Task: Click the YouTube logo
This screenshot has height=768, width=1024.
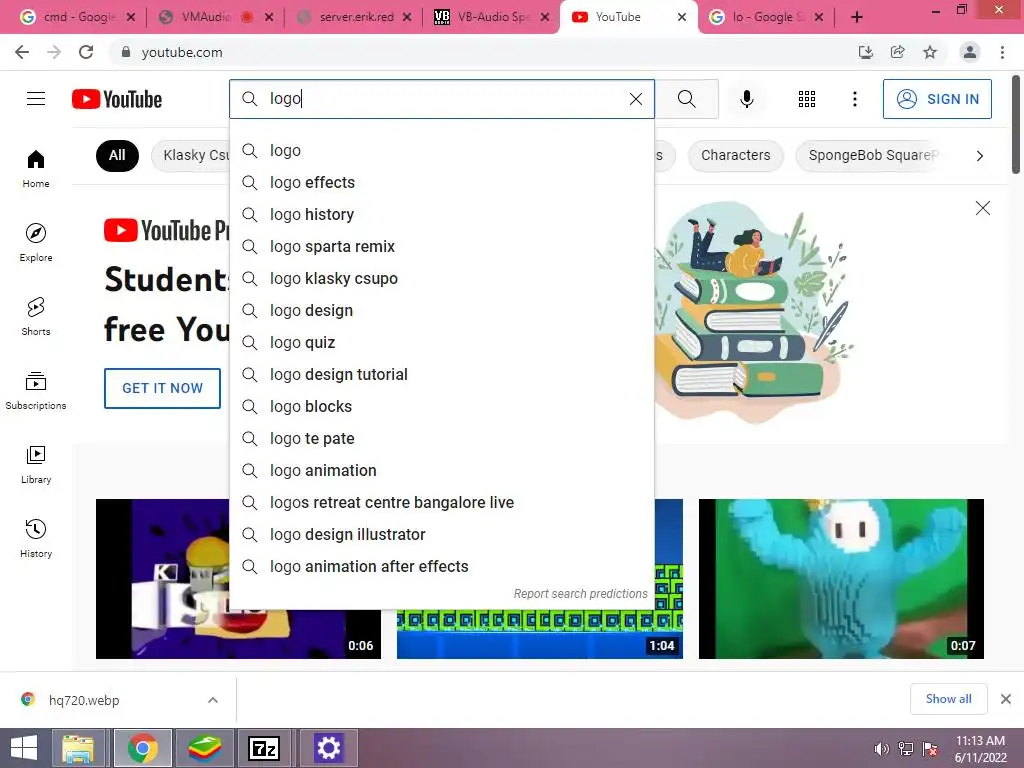Action: 117,99
